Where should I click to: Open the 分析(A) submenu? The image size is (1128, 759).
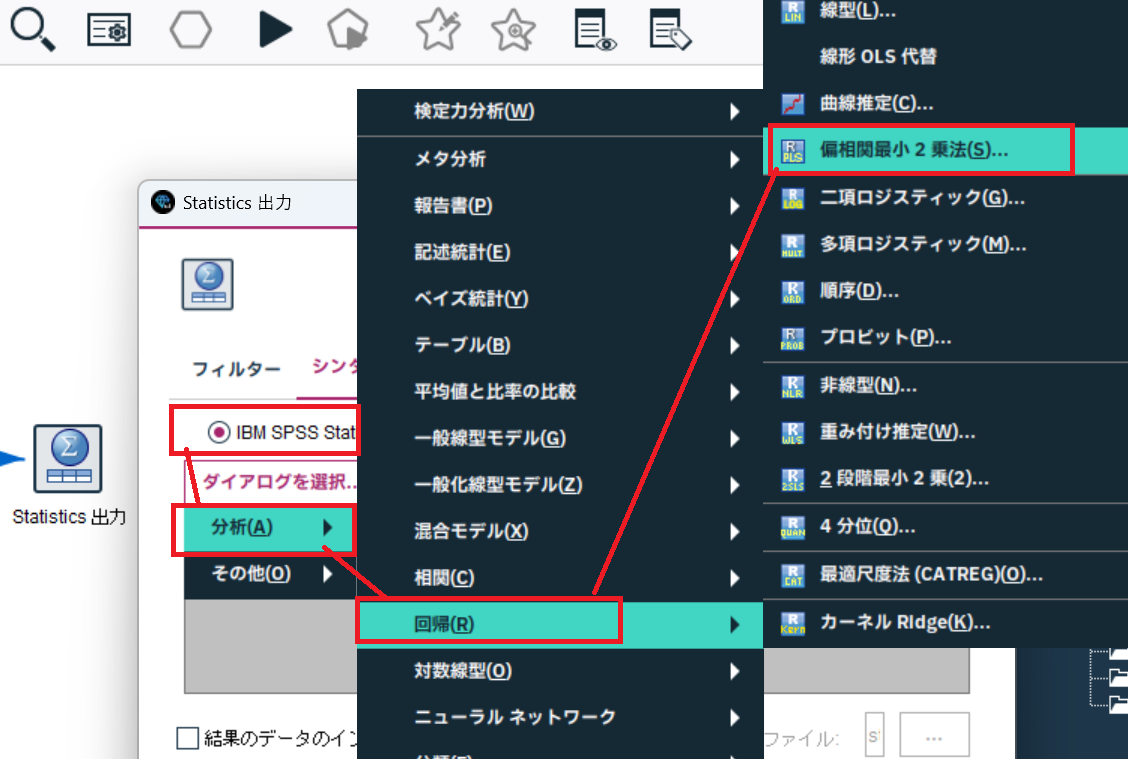(270, 527)
